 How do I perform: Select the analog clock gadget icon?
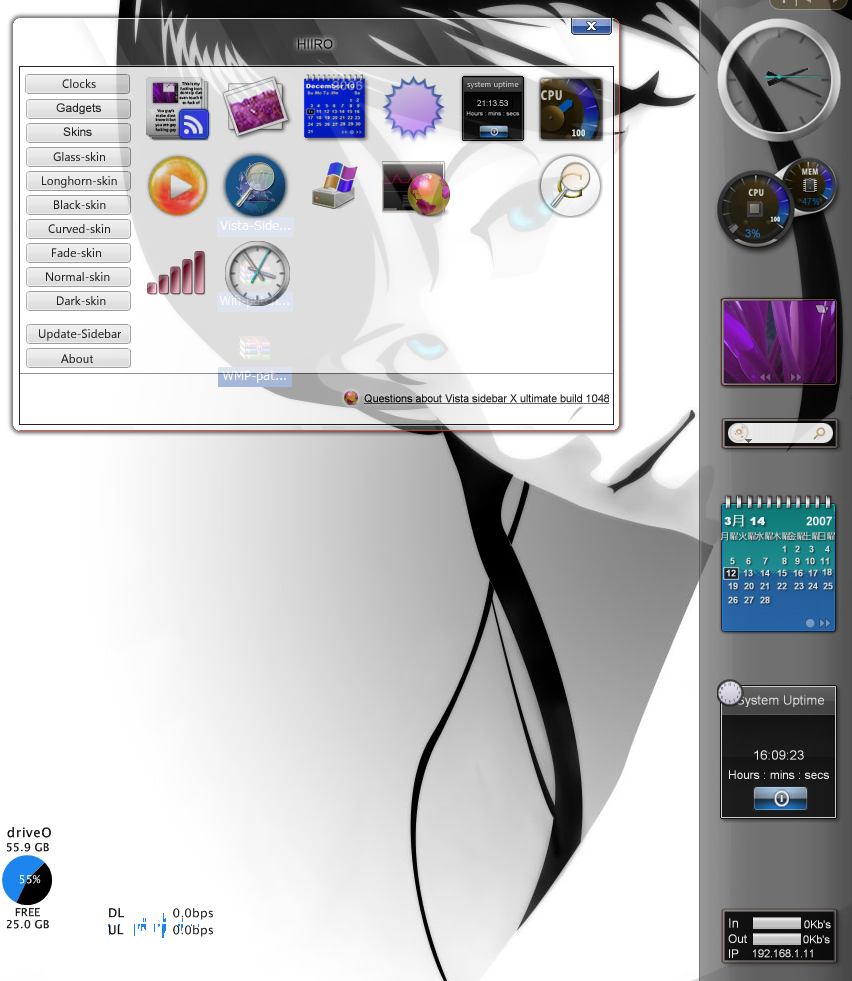[256, 273]
